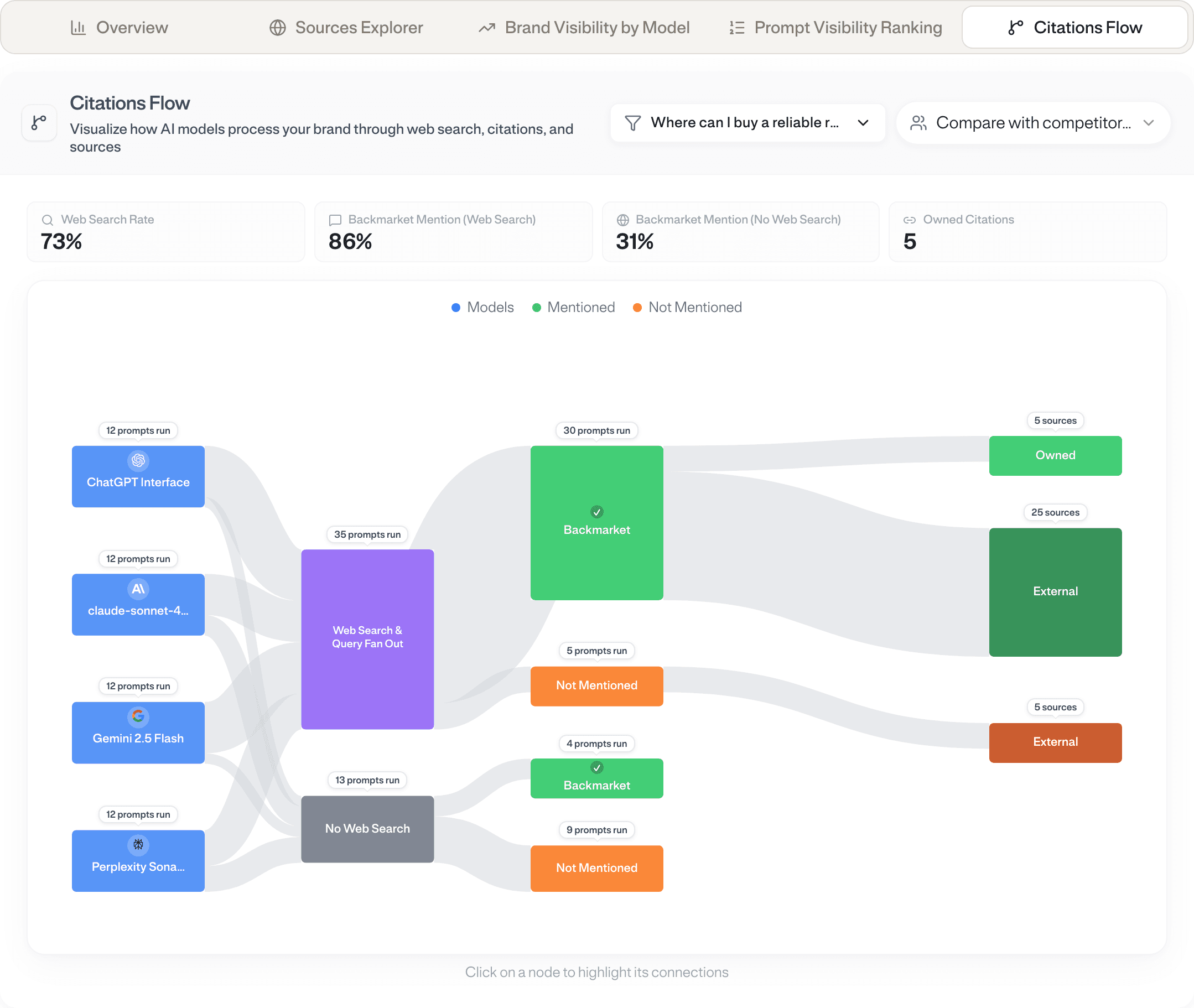This screenshot has height=1008, width=1194.
Task: Click the 9 prompts run label
Action: coord(596,830)
